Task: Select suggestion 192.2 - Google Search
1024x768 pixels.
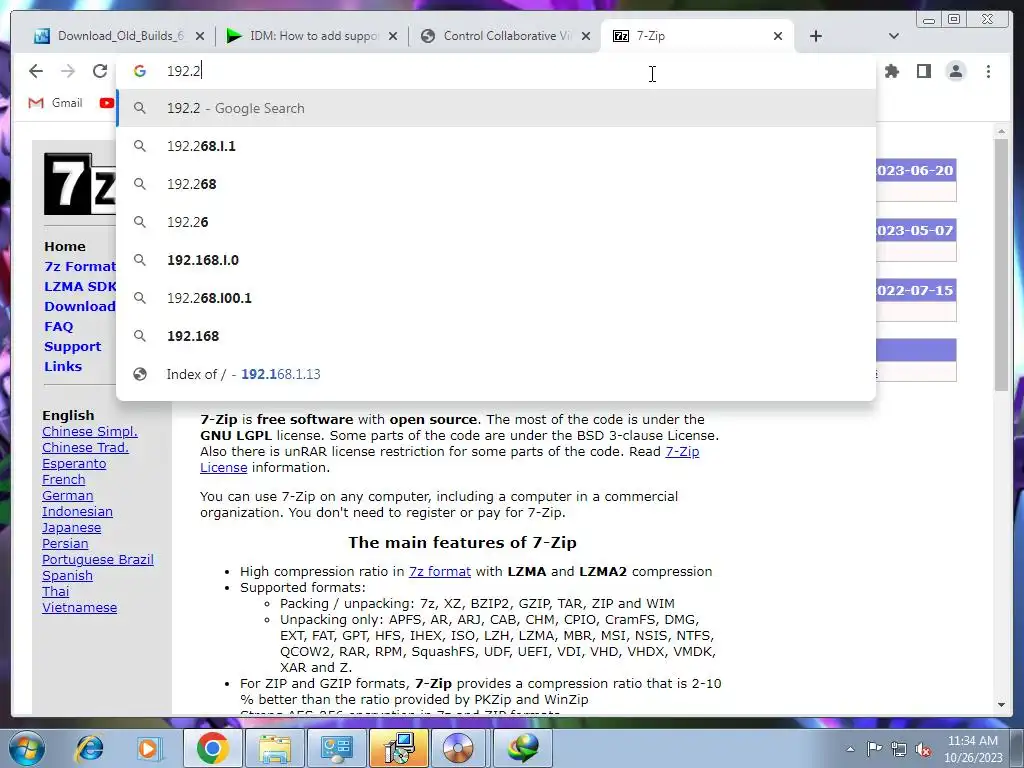Action: pyautogui.click(x=496, y=108)
